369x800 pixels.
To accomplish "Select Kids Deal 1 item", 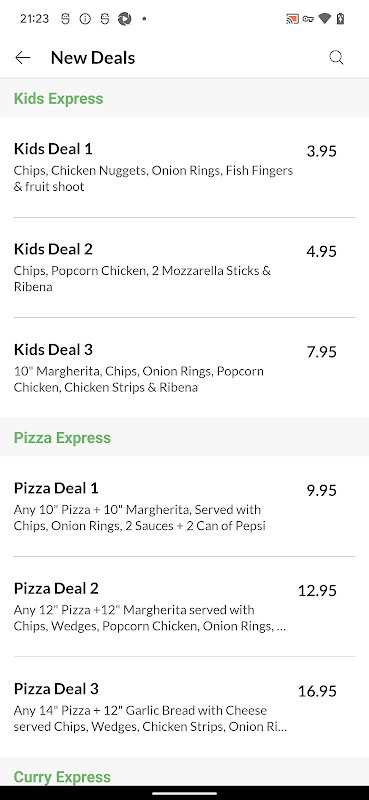I will pos(184,167).
